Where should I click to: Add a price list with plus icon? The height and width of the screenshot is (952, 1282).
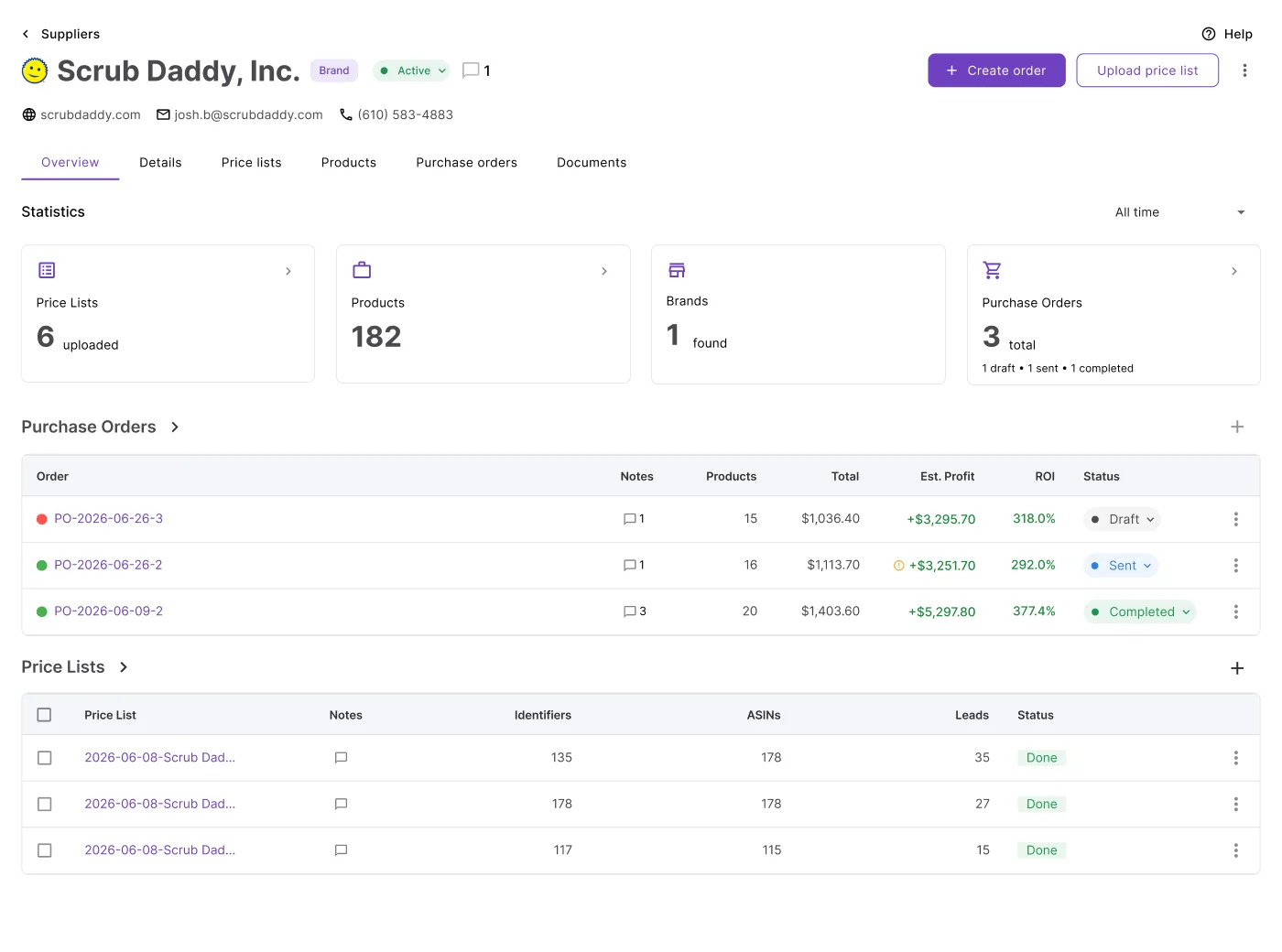tap(1237, 668)
